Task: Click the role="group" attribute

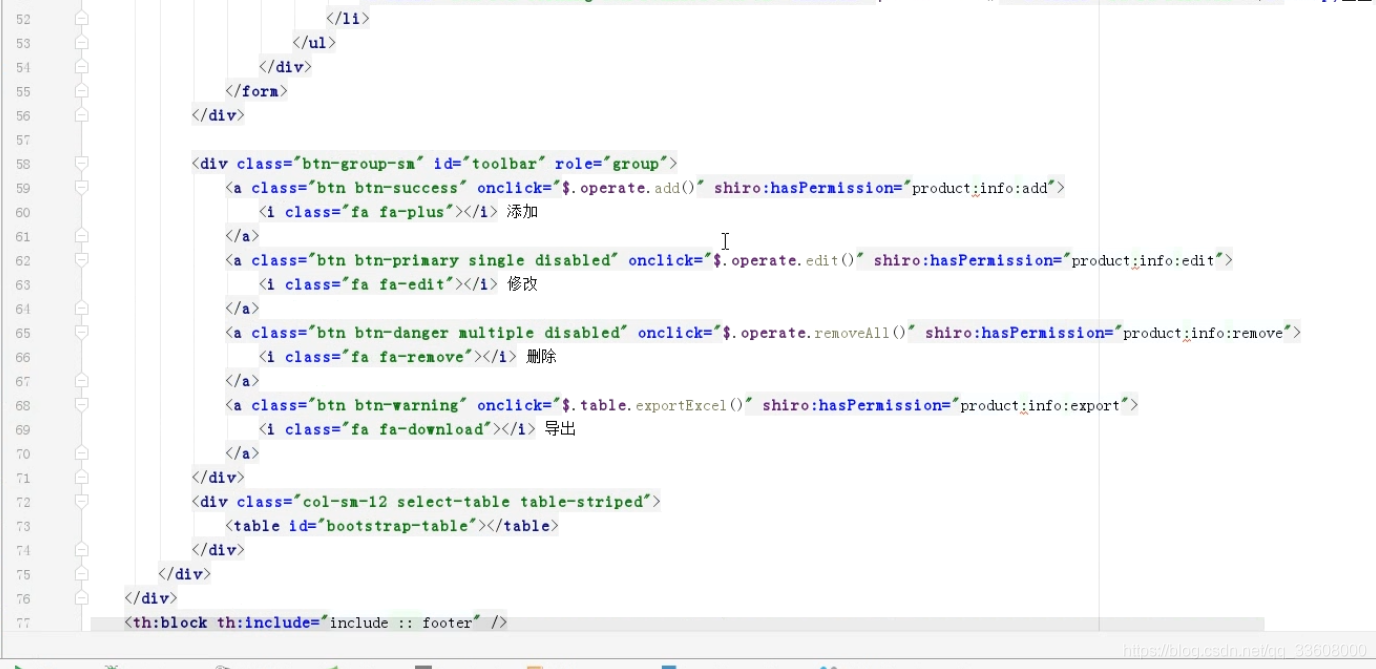Action: pyautogui.click(x=612, y=163)
